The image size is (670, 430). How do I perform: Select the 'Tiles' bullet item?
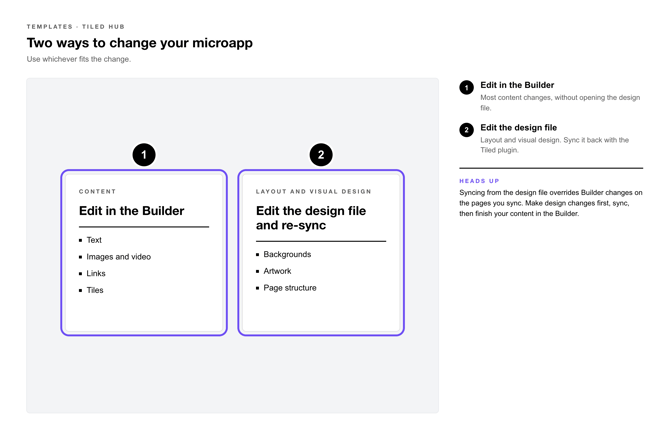pyautogui.click(x=95, y=290)
